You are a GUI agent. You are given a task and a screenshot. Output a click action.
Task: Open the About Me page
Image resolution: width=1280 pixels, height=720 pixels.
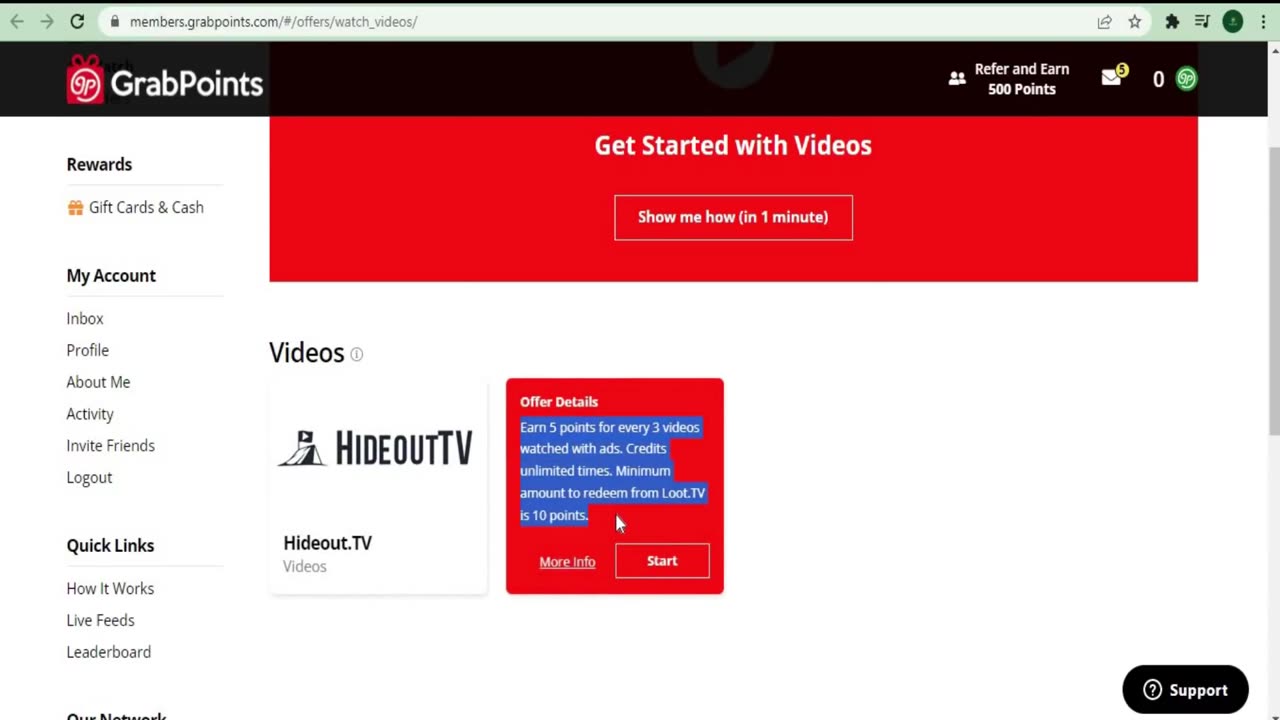point(98,382)
